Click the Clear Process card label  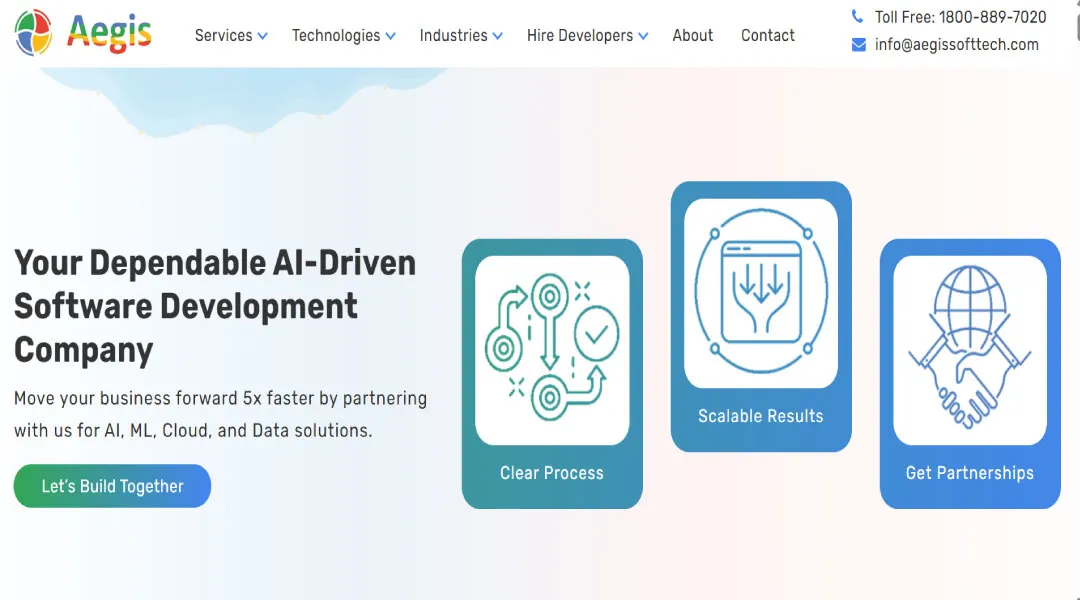pyautogui.click(x=551, y=473)
